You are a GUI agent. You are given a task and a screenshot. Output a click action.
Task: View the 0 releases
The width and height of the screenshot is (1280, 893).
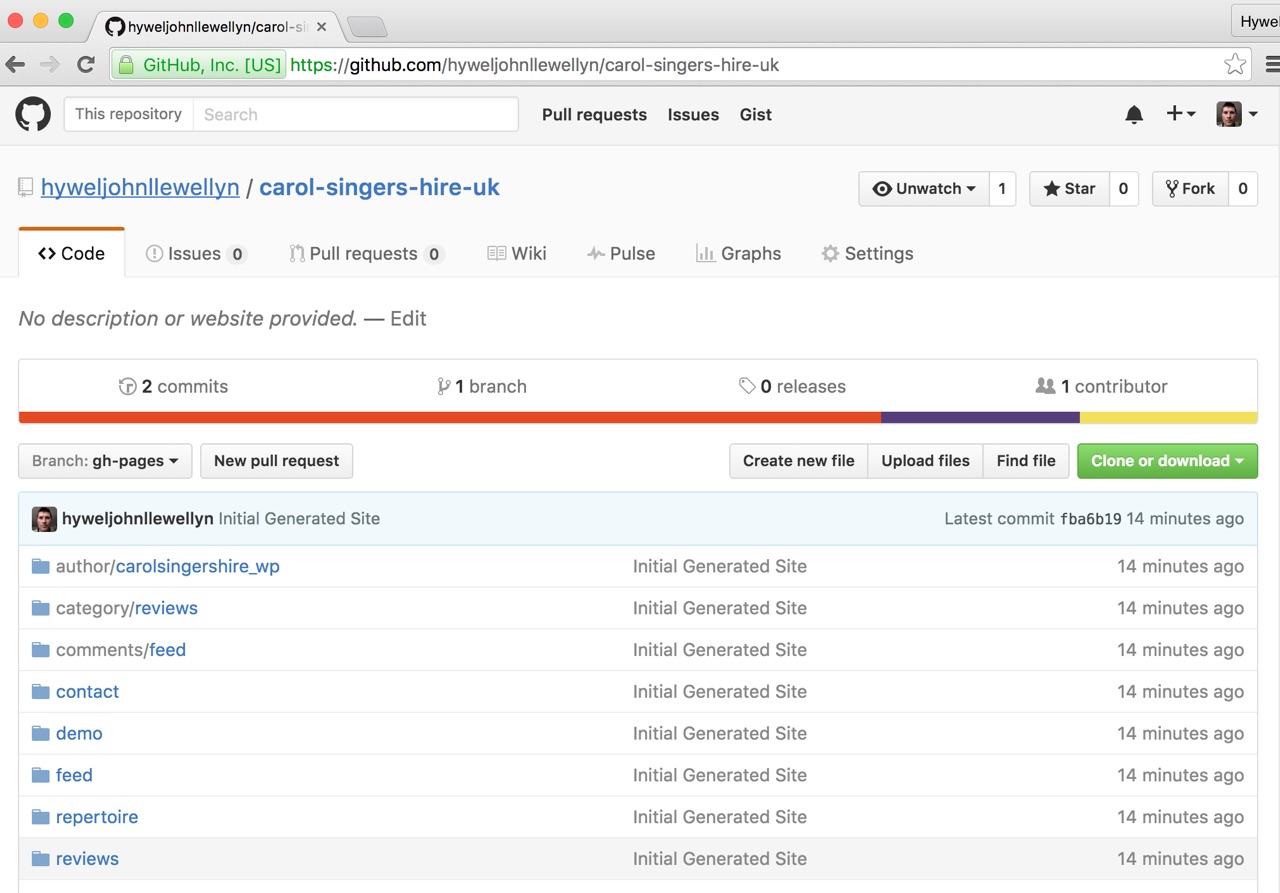(x=792, y=386)
